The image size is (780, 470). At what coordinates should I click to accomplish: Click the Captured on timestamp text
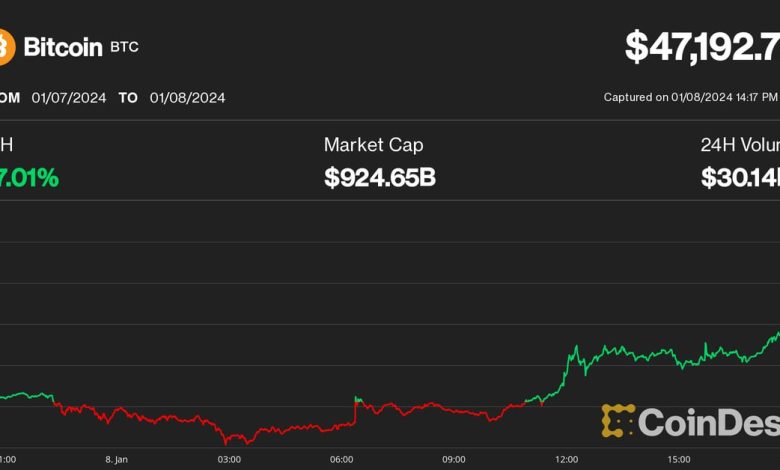[691, 98]
